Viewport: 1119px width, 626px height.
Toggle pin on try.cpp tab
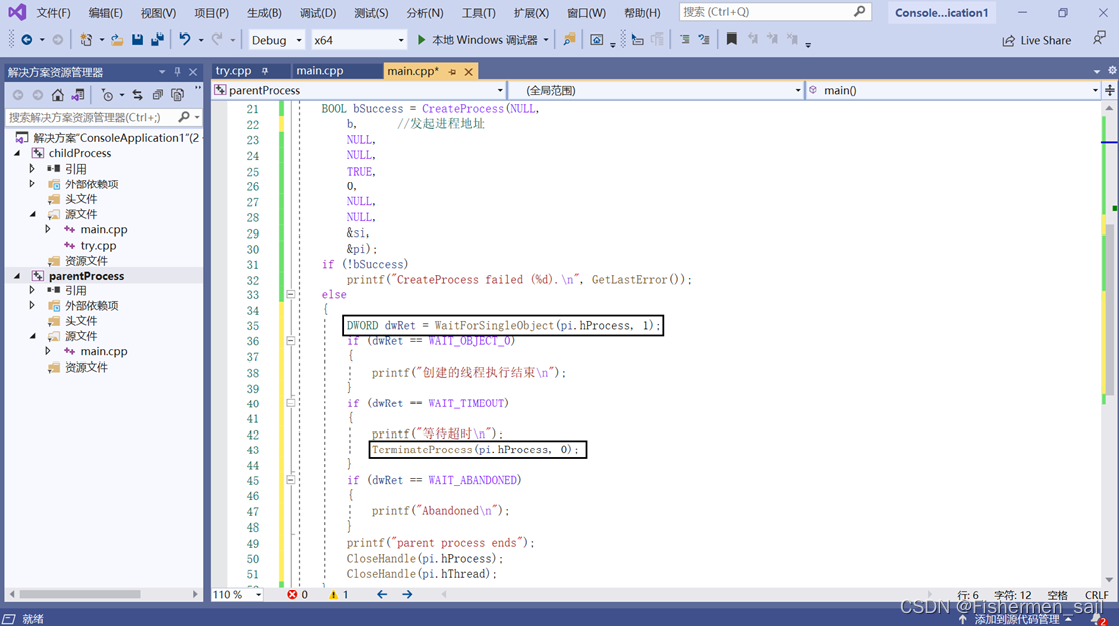click(x=265, y=71)
